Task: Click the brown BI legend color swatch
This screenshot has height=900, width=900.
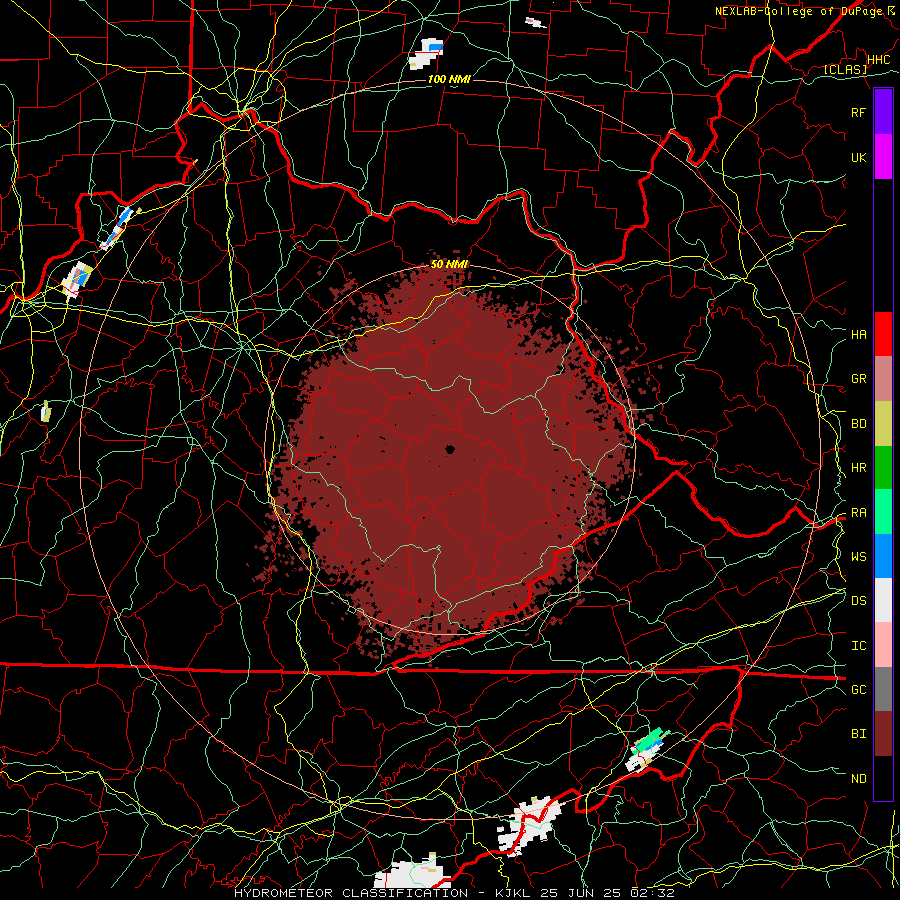Action: click(x=883, y=734)
